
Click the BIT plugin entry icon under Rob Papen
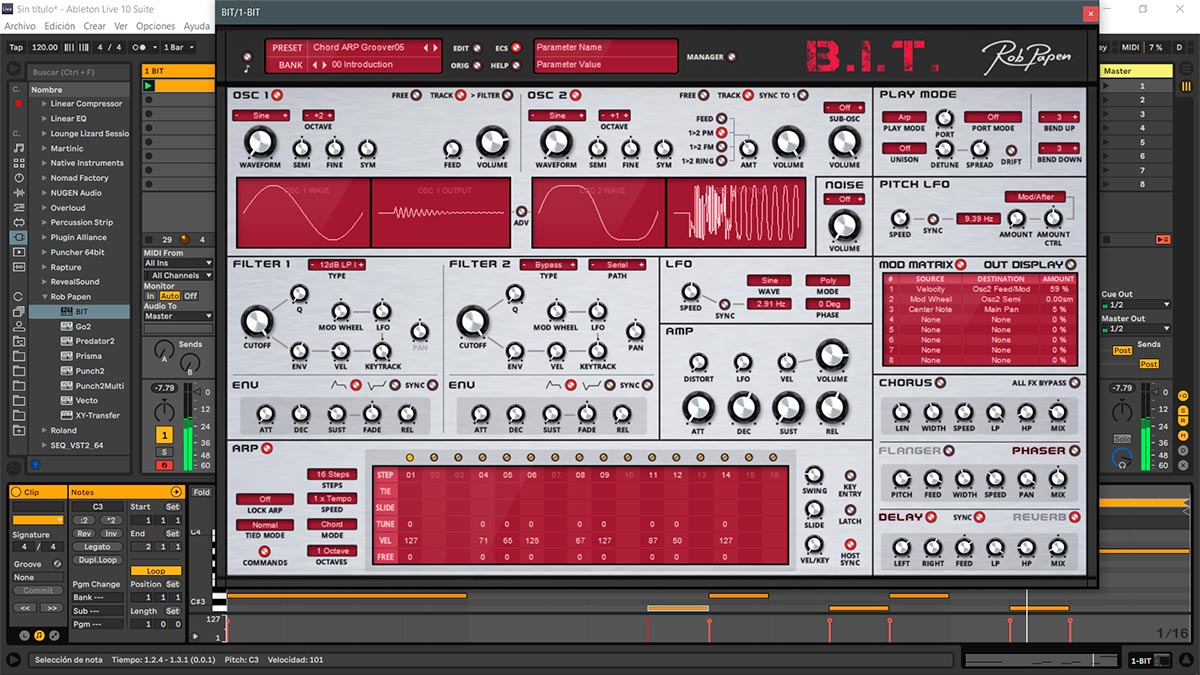click(67, 311)
